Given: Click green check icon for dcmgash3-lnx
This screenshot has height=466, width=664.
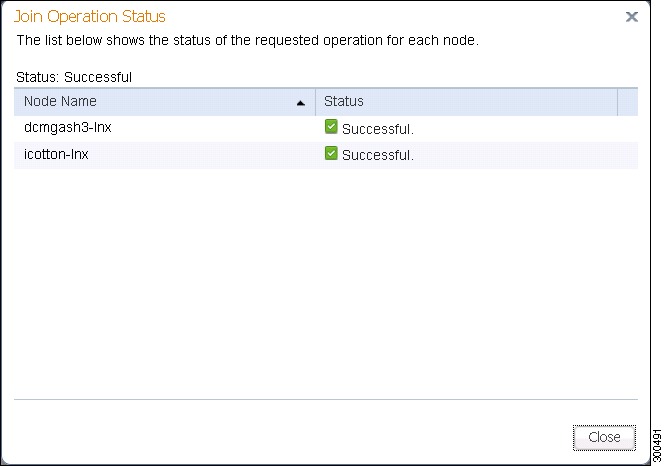Looking at the screenshot, I should coord(331,127).
